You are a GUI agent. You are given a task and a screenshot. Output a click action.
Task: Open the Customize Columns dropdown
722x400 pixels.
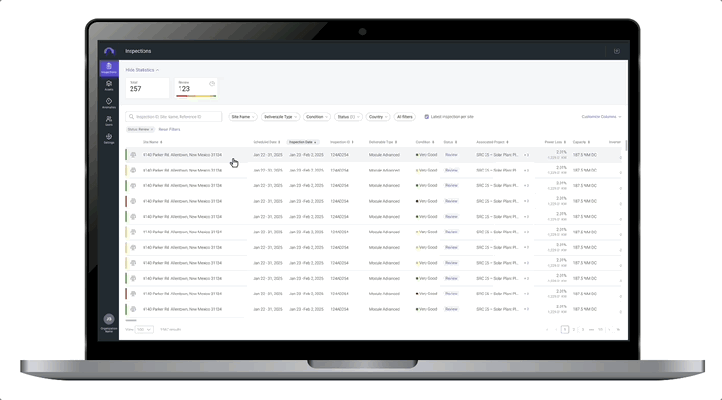click(x=601, y=117)
